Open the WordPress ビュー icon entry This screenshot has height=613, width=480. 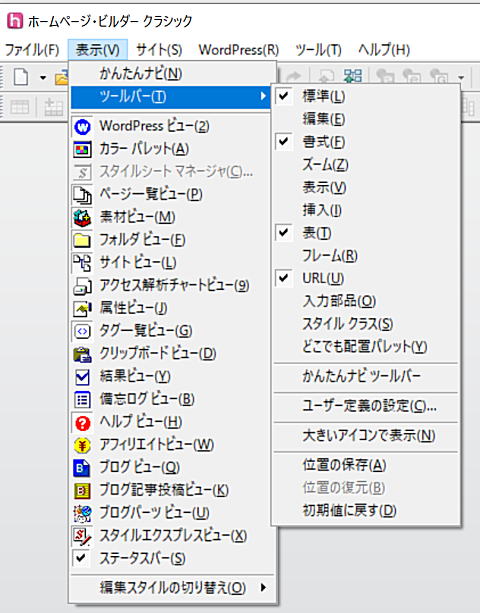[82, 127]
